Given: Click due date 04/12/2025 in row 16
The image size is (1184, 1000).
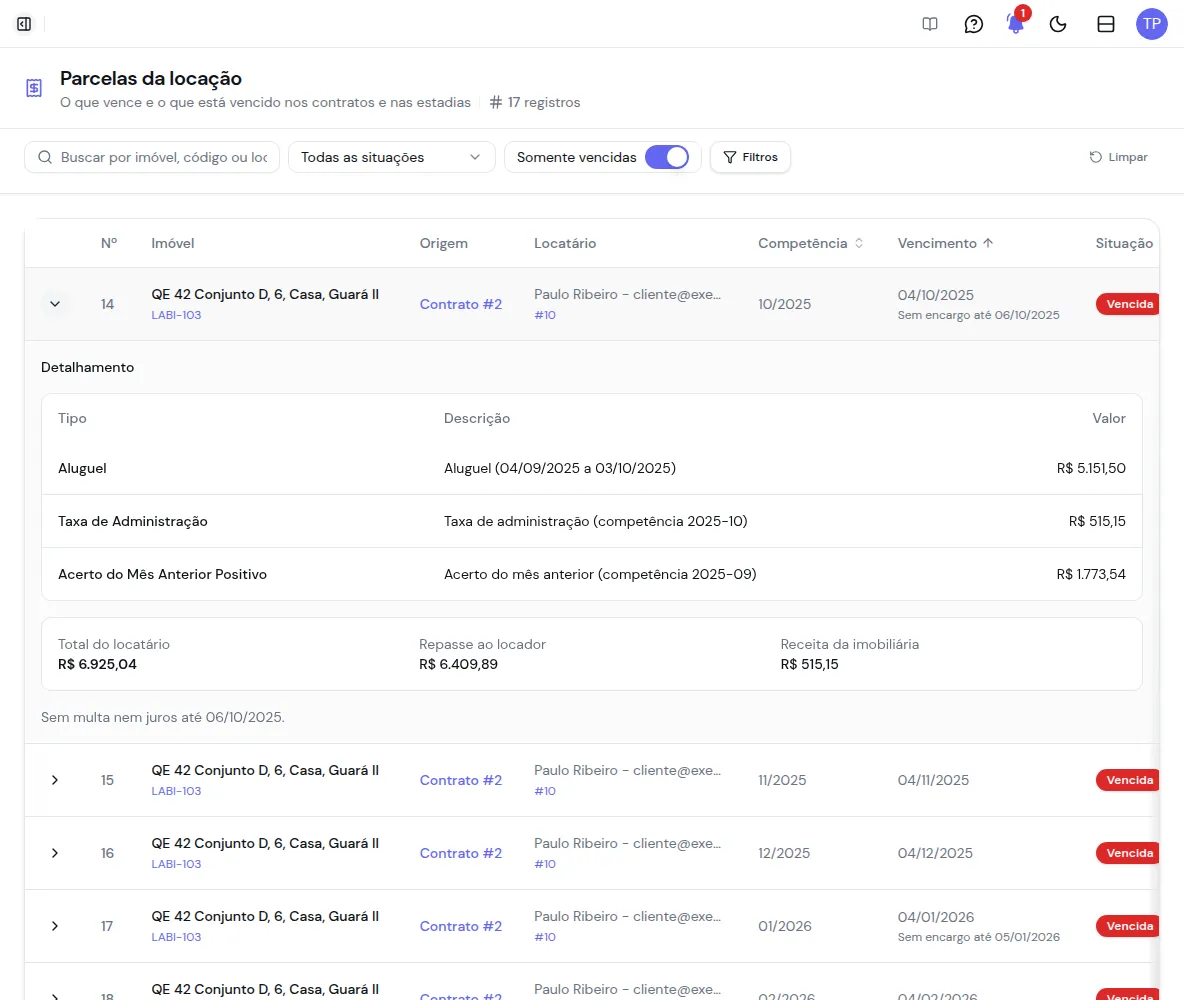Looking at the screenshot, I should 935,853.
